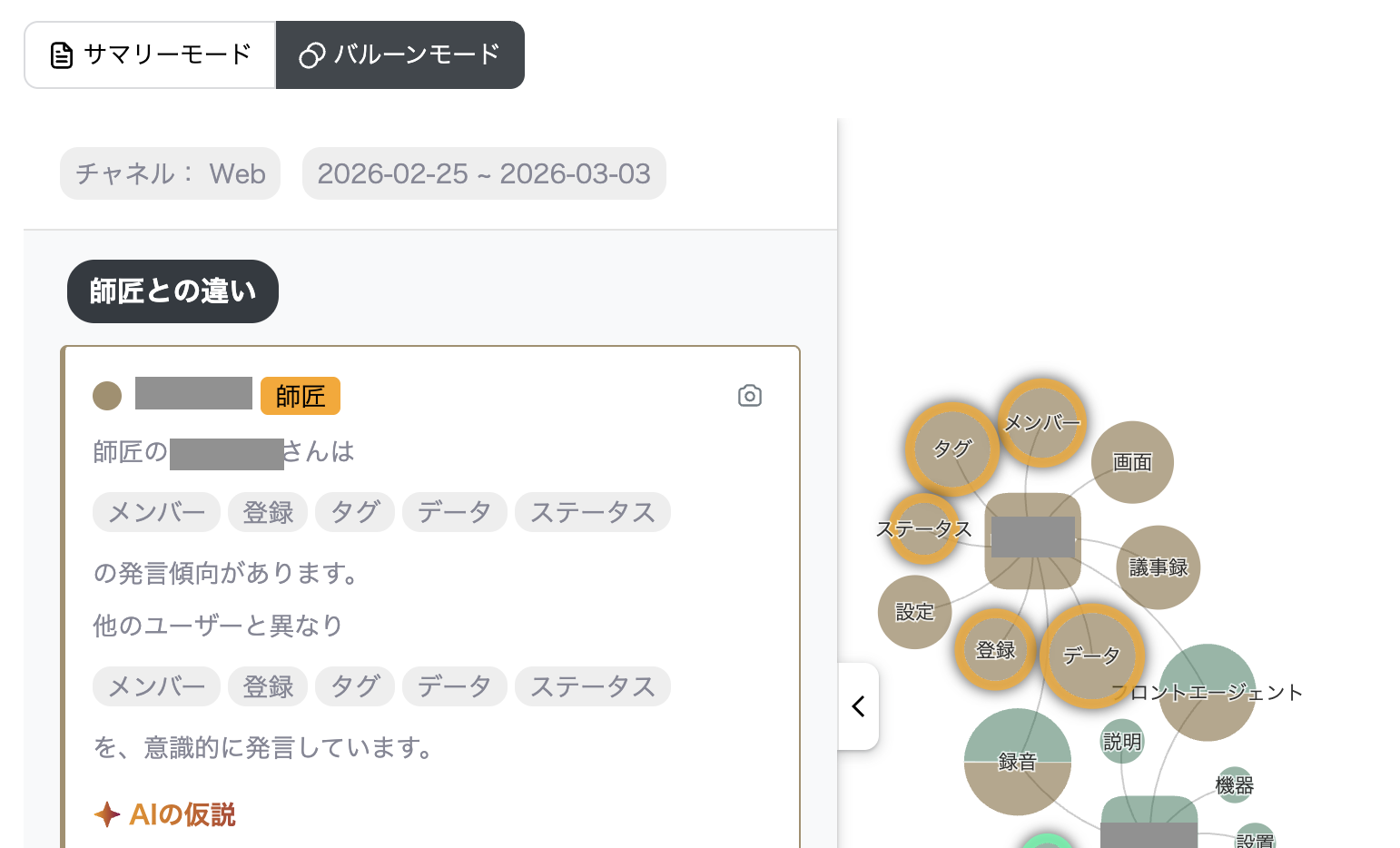Click the AIの仮説 sparkle icon
The height and width of the screenshot is (848, 1400).
point(107,814)
